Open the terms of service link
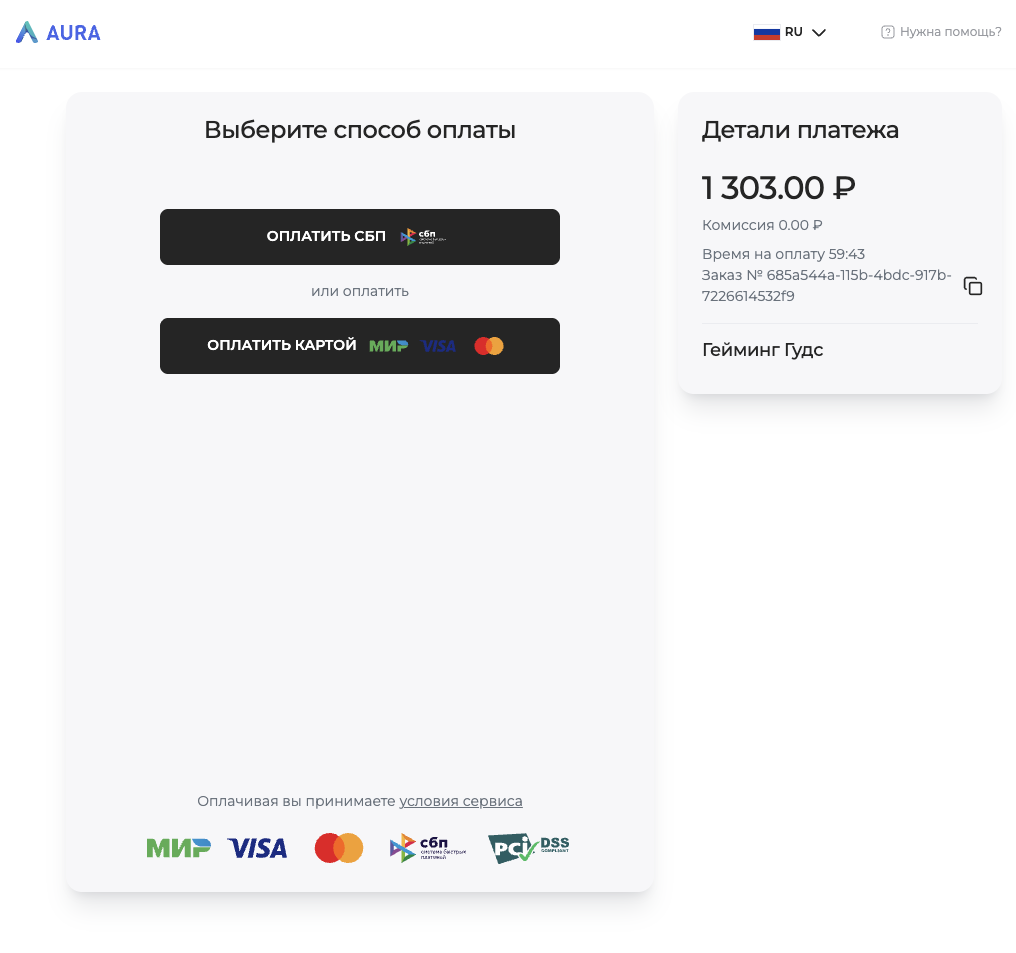Image resolution: width=1016 pixels, height=953 pixels. [x=461, y=801]
